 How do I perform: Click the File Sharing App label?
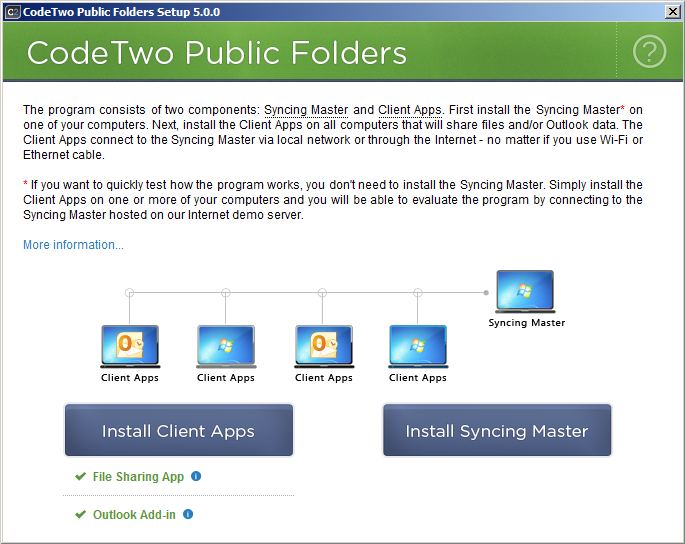point(138,477)
